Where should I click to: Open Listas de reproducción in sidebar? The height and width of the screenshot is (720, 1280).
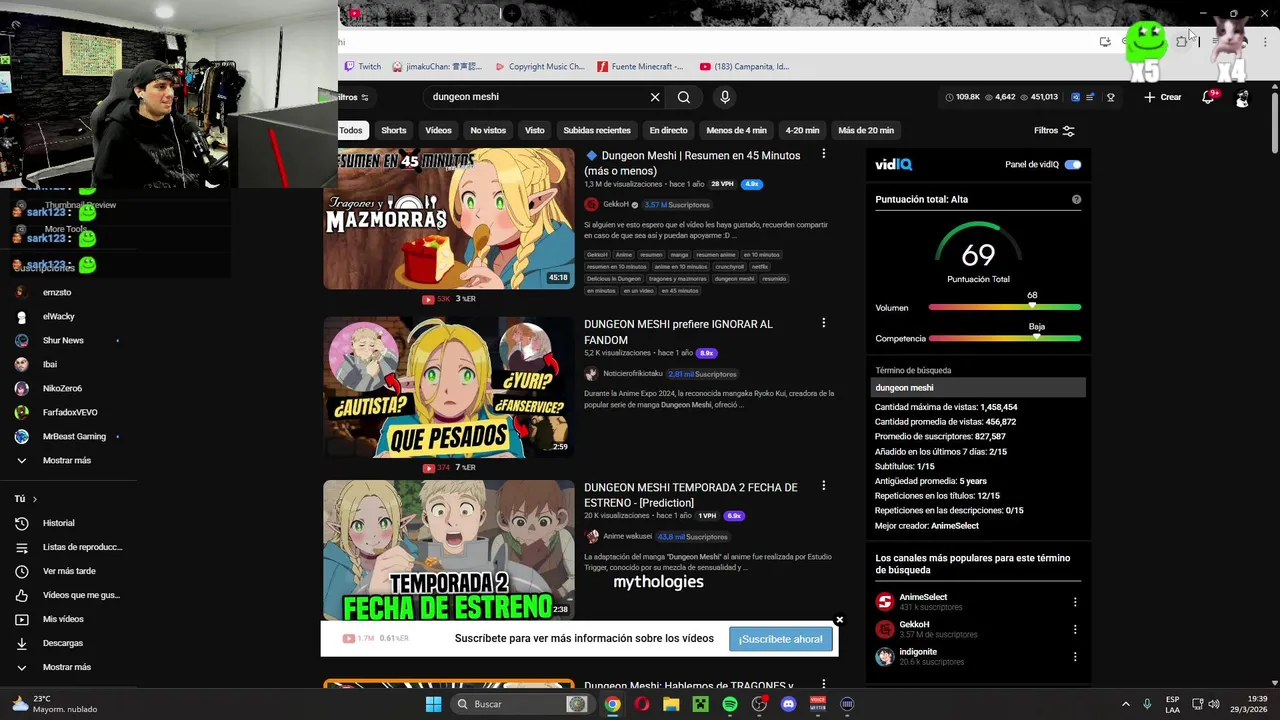(x=70, y=547)
